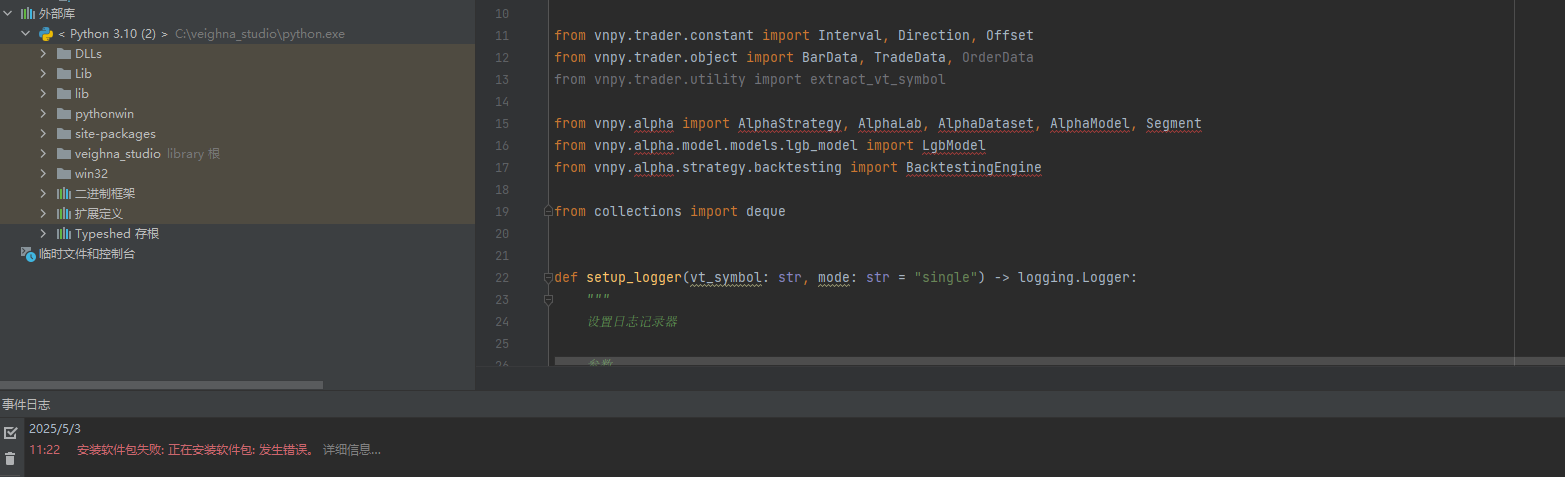Fold the setup_logger function at line 22
1565x477 pixels.
click(x=547, y=277)
